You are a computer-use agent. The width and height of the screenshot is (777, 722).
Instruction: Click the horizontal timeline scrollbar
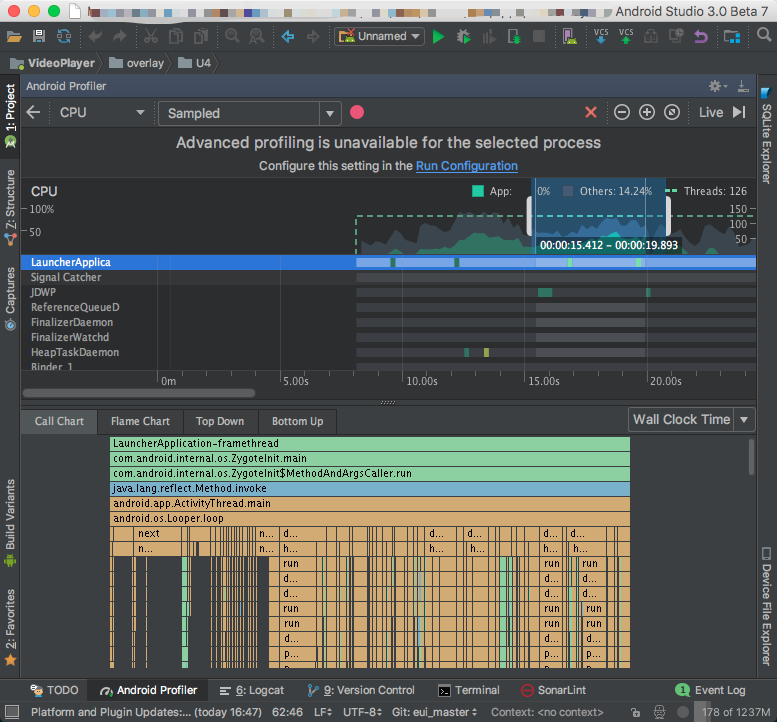(139, 393)
